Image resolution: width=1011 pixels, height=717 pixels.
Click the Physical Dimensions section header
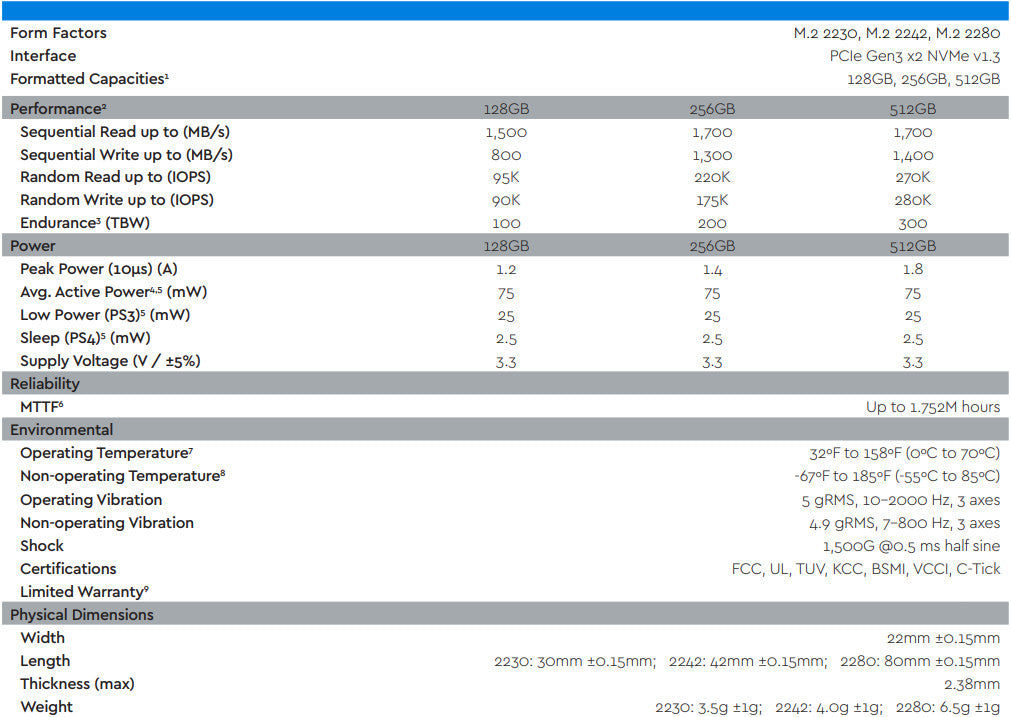tap(82, 615)
